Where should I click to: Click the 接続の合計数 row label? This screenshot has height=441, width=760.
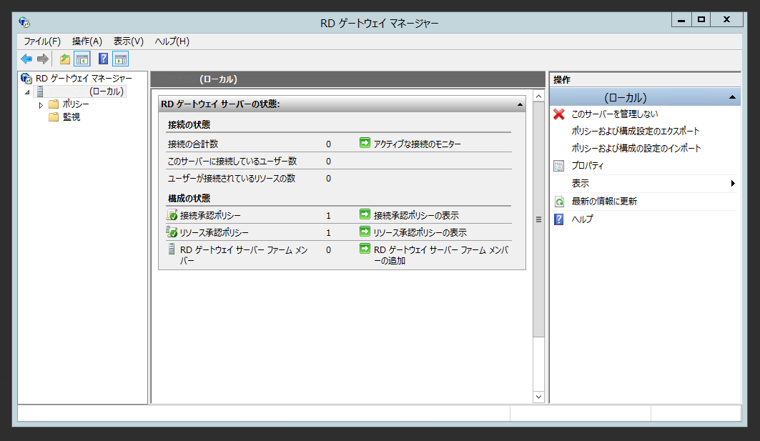point(192,144)
